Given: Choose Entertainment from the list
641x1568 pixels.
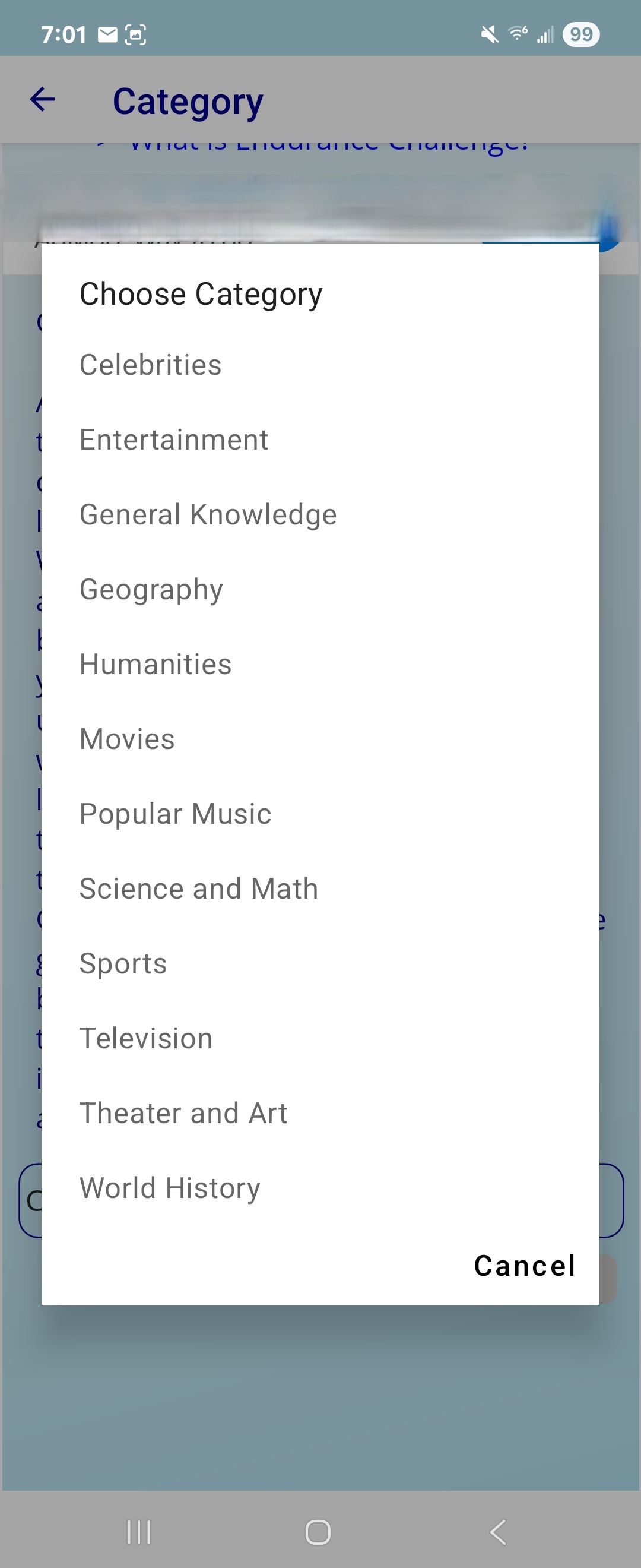Looking at the screenshot, I should (320, 440).
